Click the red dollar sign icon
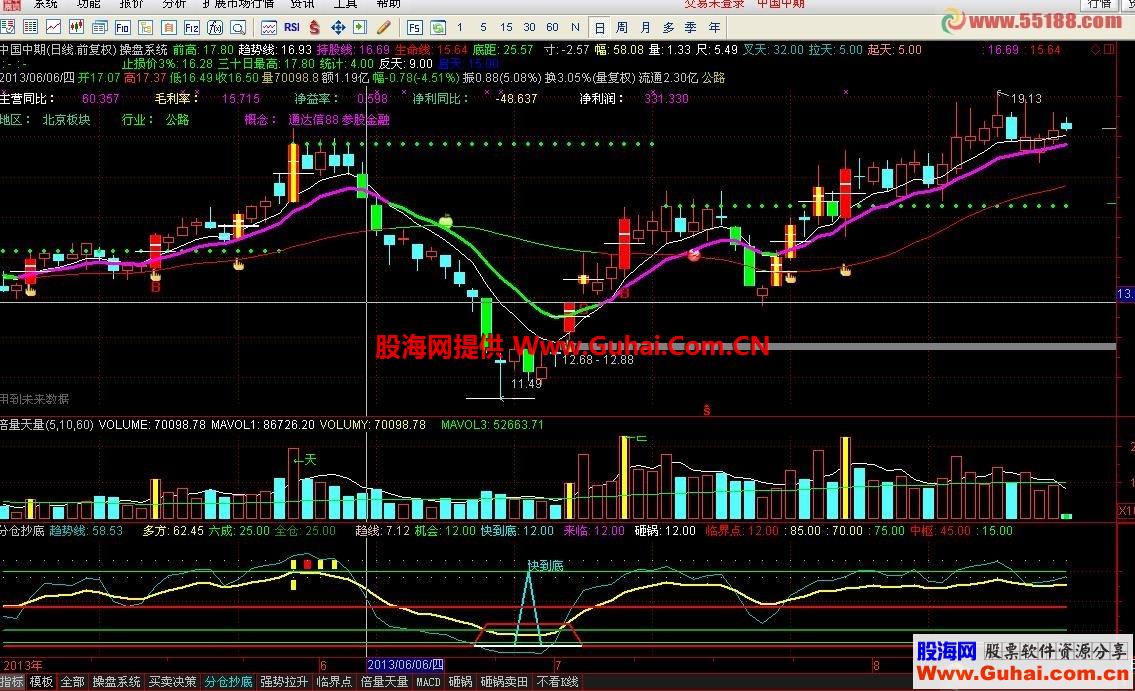Image resolution: width=1135 pixels, height=691 pixels. (314, 27)
